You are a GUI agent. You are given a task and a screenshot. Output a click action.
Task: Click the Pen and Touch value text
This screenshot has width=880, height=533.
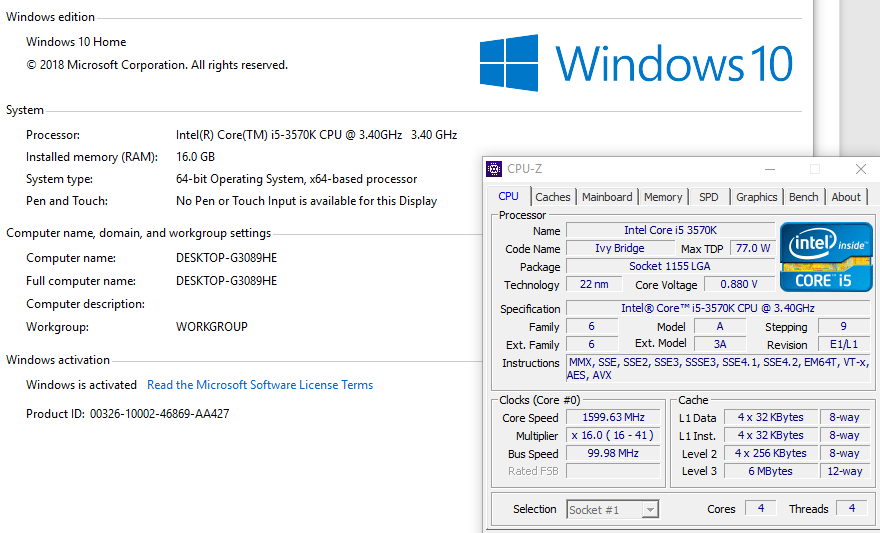pyautogui.click(x=306, y=201)
